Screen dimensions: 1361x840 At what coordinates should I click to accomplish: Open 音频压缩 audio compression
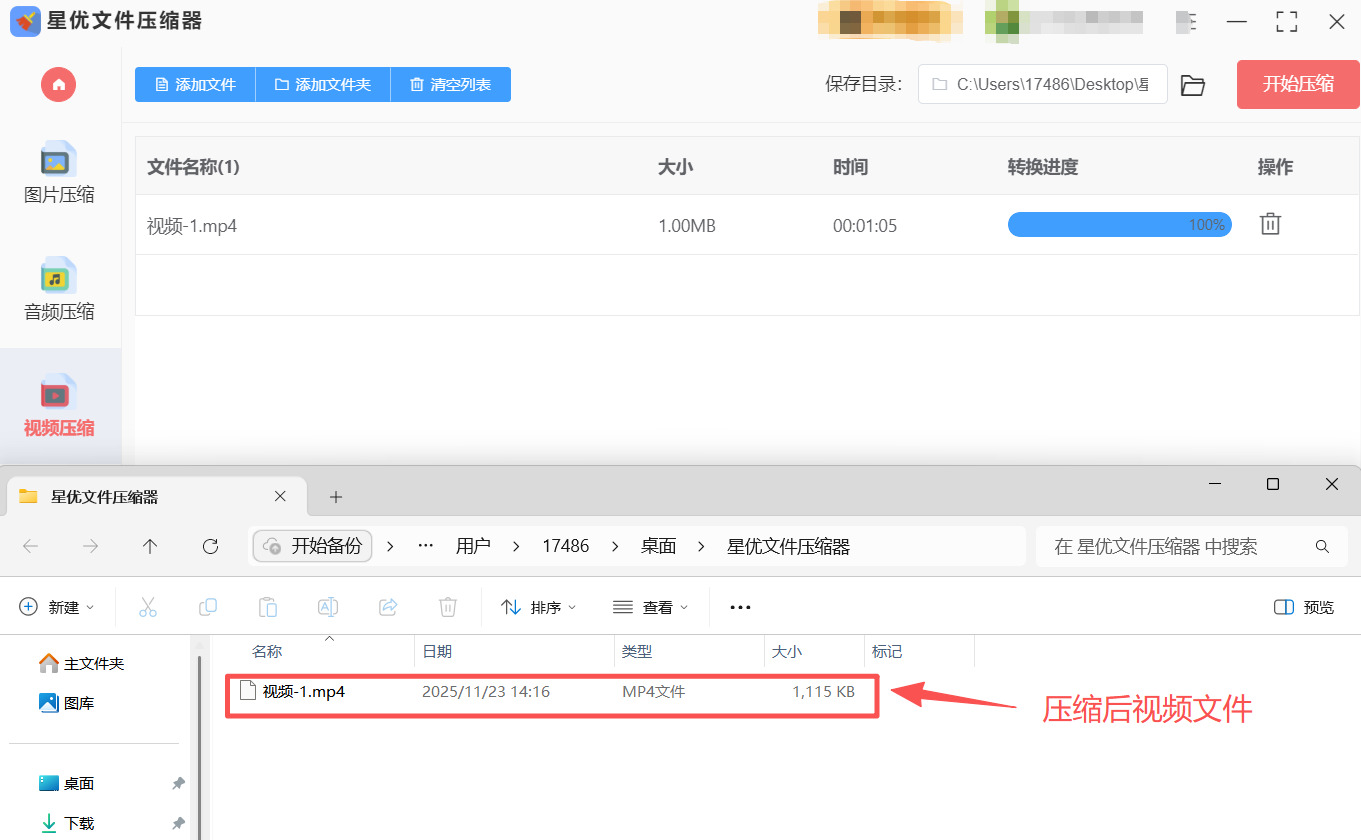[59, 290]
